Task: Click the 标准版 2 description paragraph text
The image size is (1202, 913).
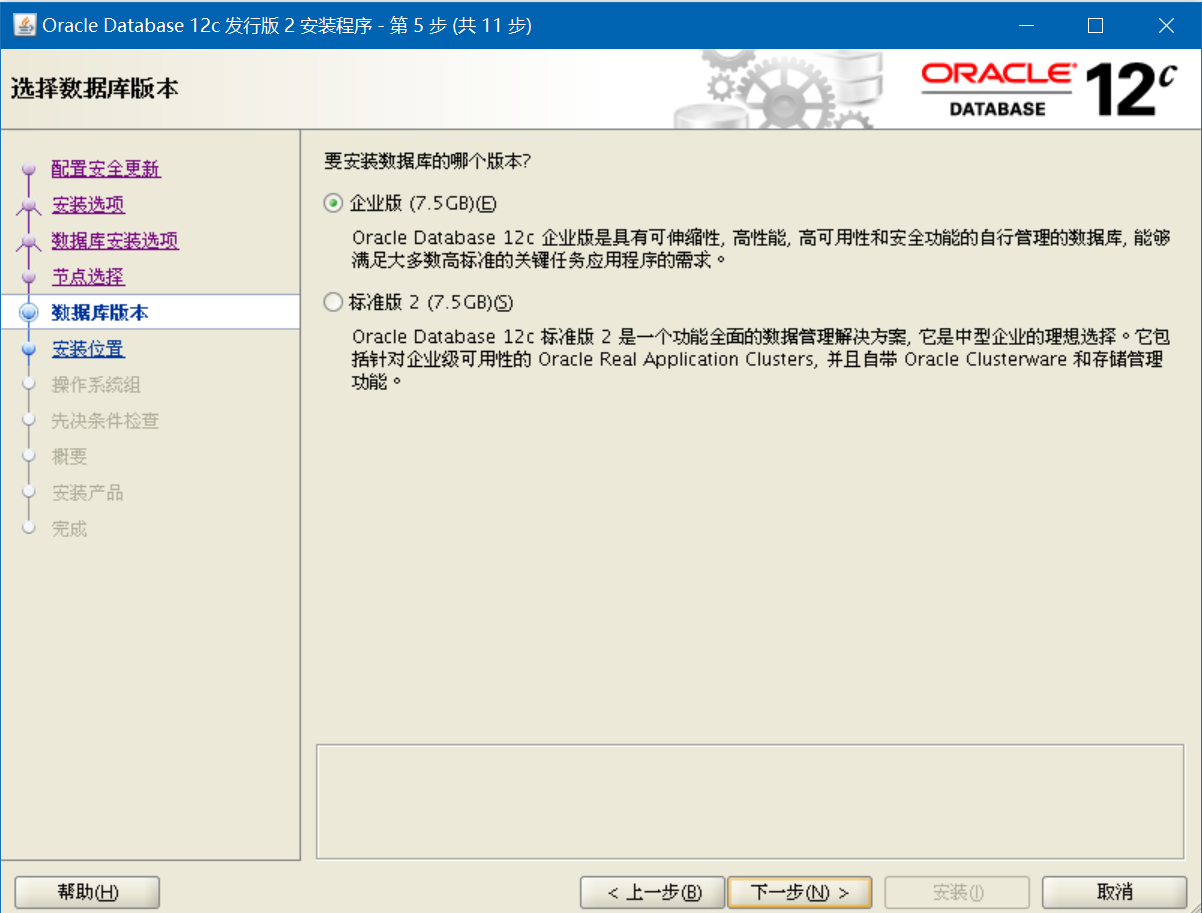Action: point(759,358)
